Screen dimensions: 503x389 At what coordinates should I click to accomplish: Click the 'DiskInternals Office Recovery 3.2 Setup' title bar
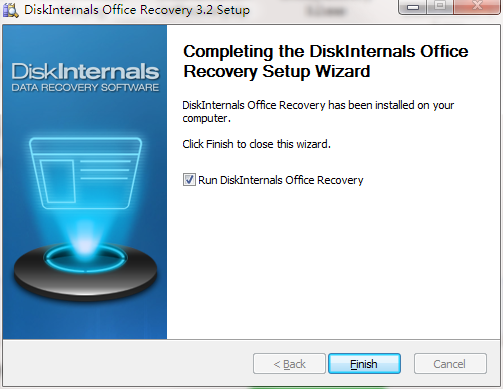137,10
